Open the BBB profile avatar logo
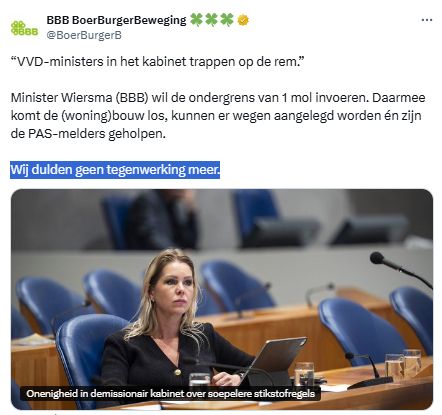This screenshot has height=415, width=442. (24, 28)
